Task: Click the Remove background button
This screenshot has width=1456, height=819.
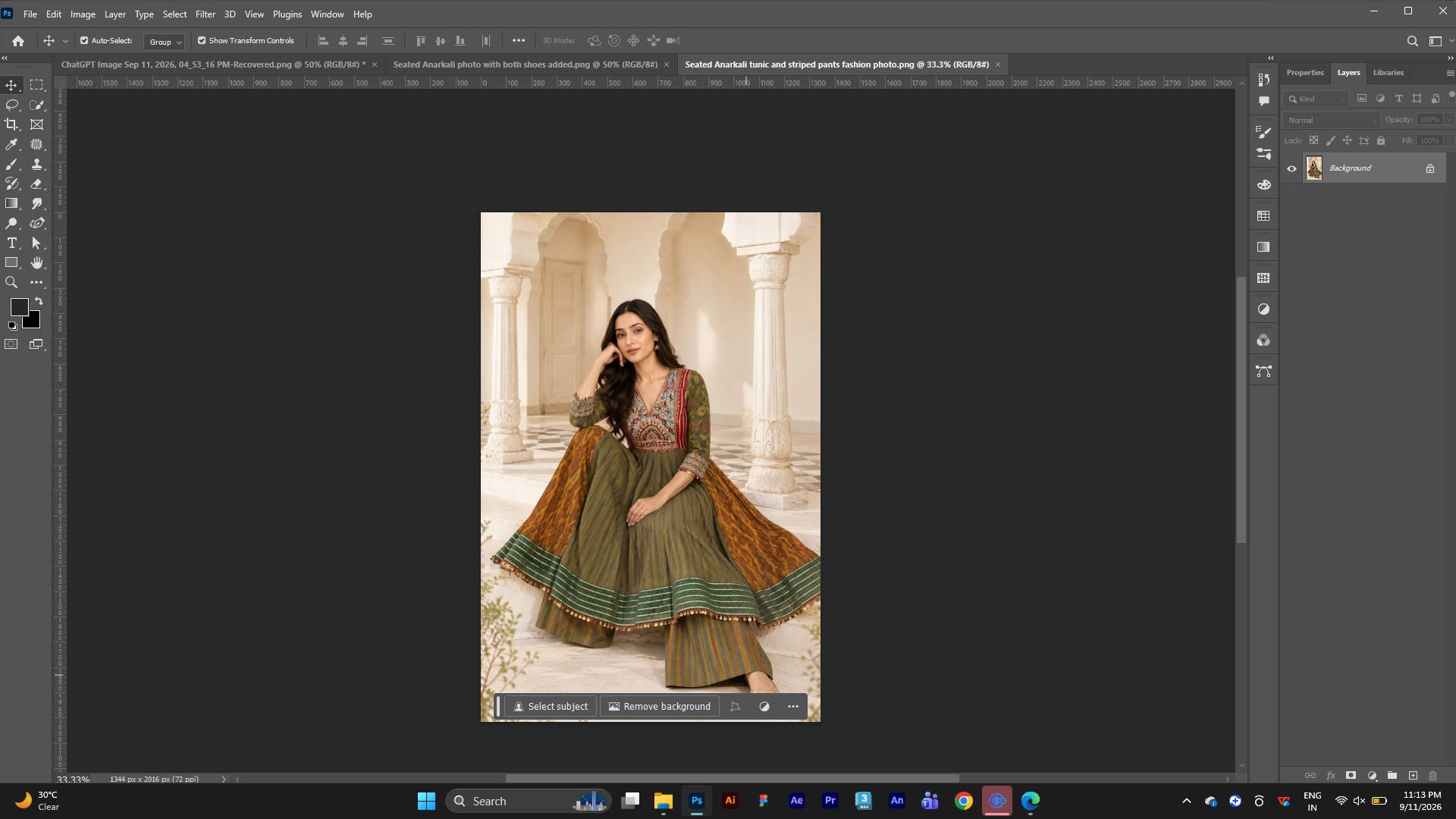Action: 660,706
